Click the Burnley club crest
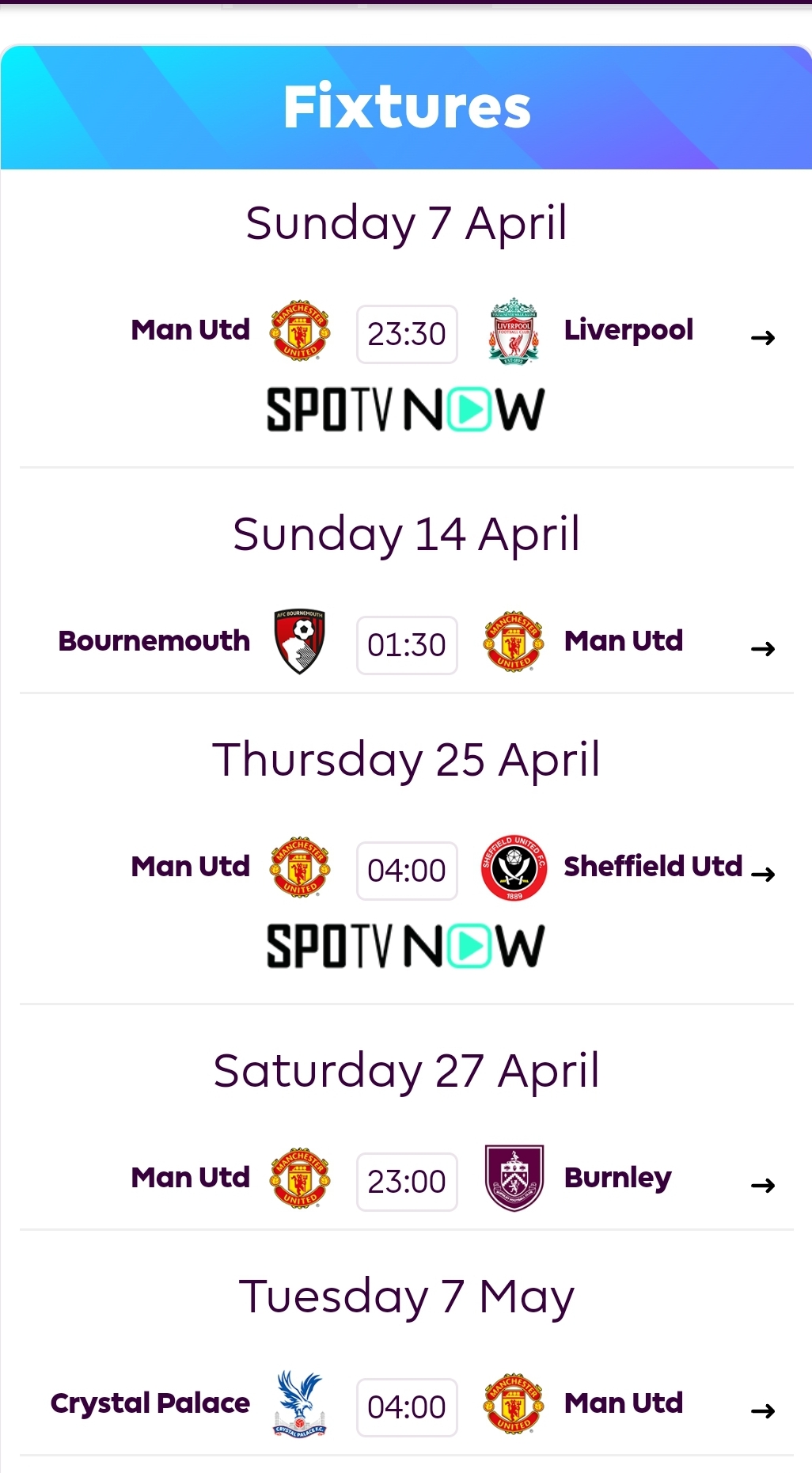 [514, 1179]
